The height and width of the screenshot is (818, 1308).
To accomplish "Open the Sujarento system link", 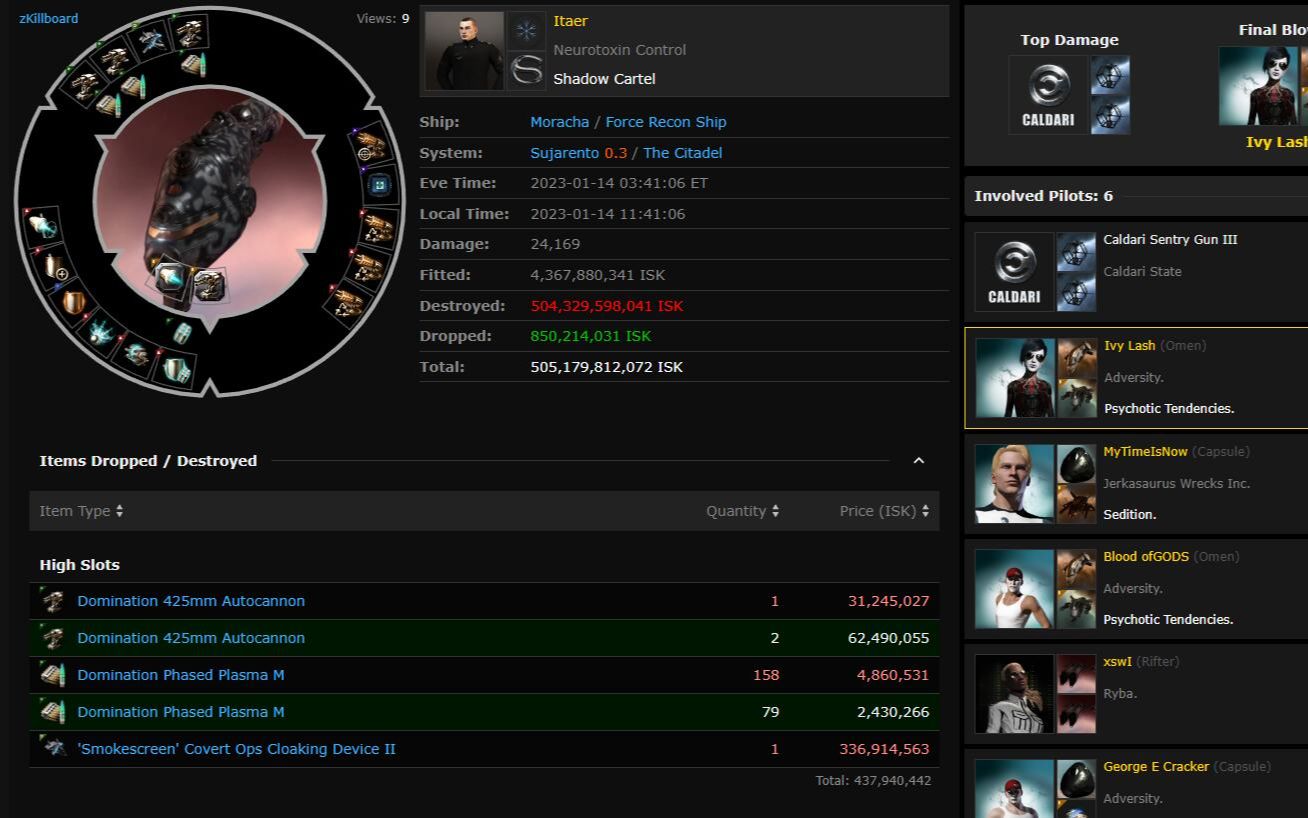I will pos(565,153).
